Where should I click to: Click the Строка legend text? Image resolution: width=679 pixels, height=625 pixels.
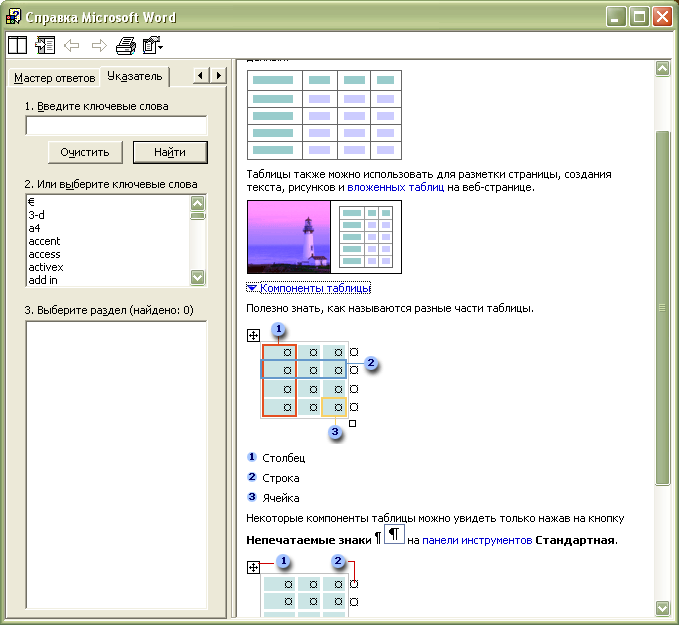(281, 478)
